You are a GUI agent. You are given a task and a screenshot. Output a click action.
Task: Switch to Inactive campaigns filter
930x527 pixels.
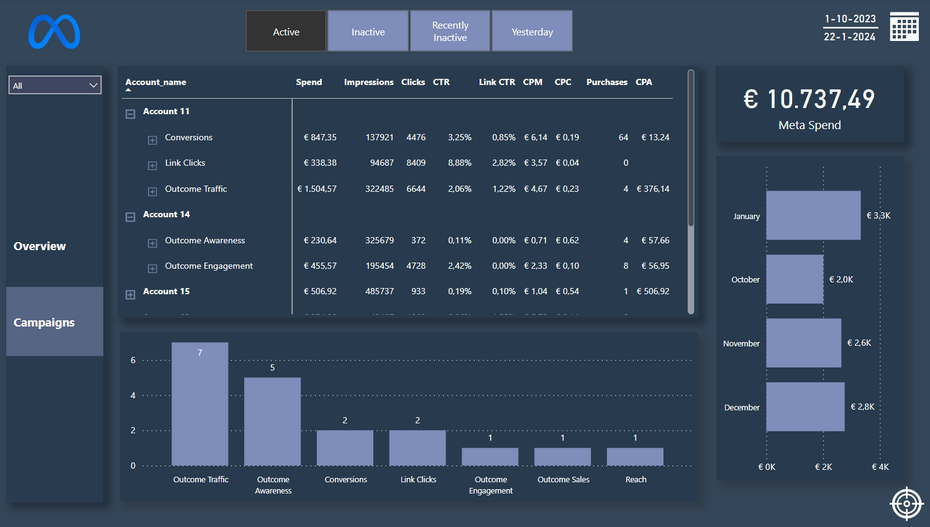[x=368, y=31]
